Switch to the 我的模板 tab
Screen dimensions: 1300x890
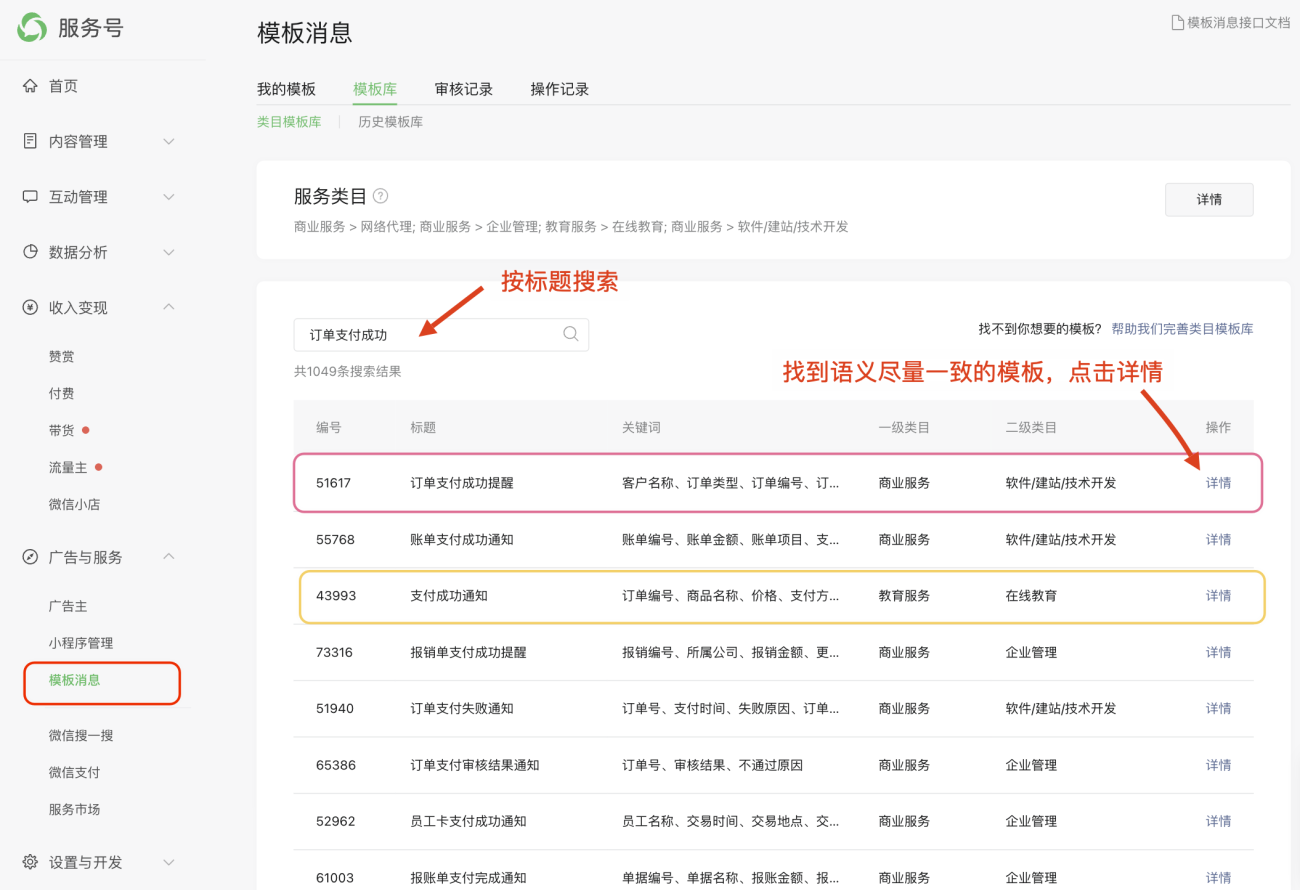click(x=287, y=89)
